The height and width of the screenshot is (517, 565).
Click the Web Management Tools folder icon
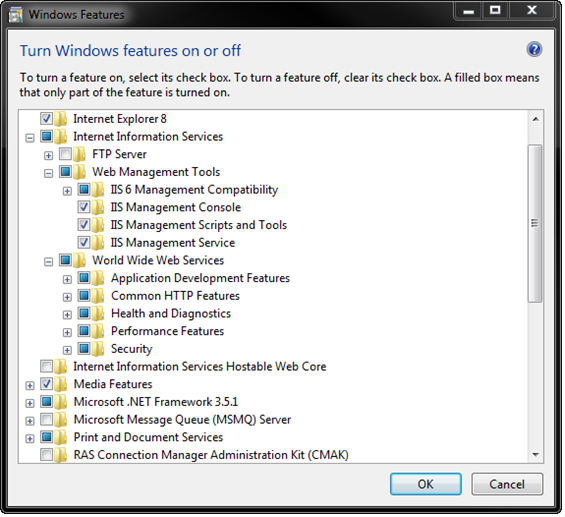80,172
